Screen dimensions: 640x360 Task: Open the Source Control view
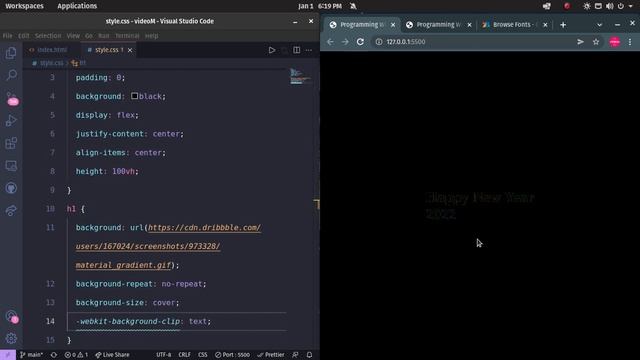click(x=11, y=98)
